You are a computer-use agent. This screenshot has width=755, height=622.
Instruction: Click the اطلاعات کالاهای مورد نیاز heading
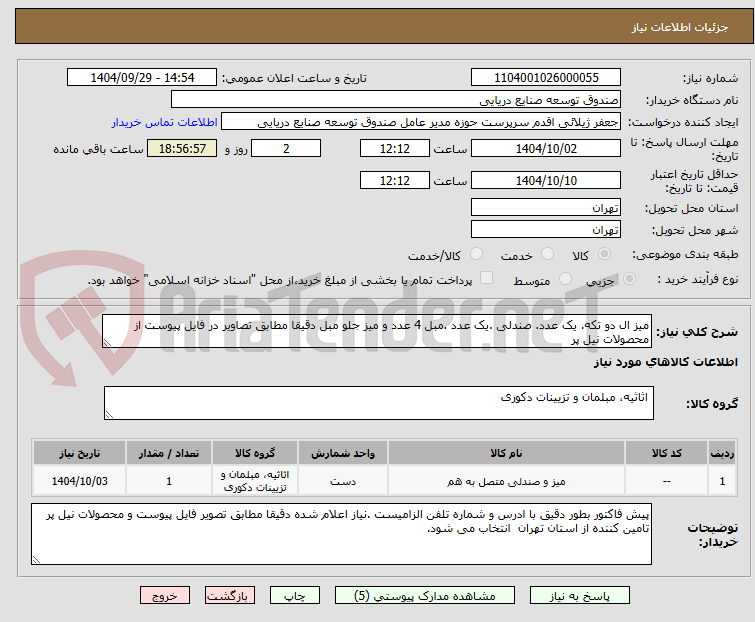point(665,362)
